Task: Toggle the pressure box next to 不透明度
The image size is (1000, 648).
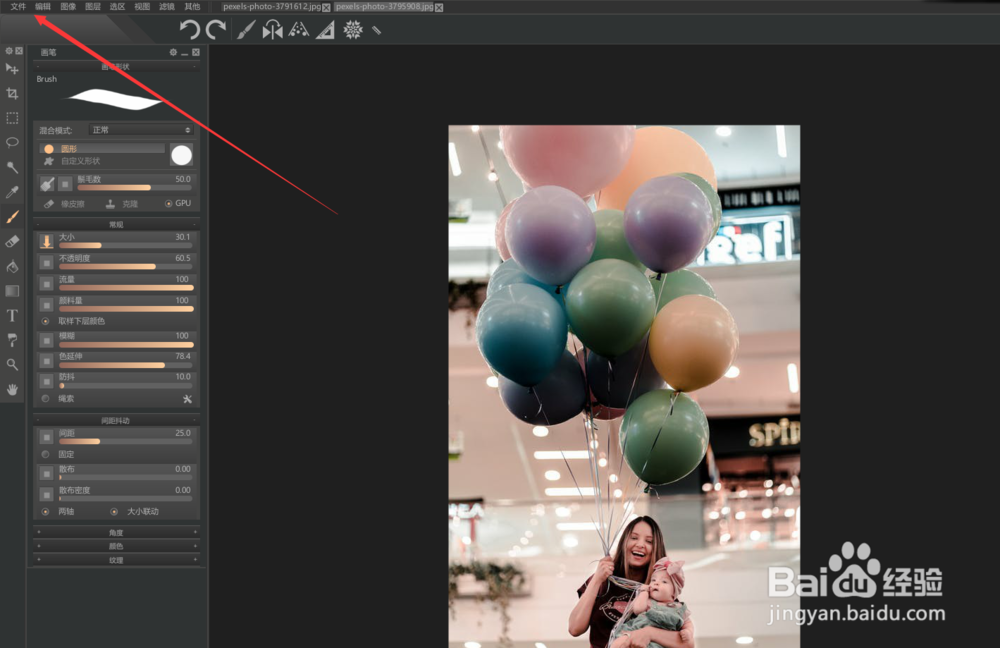Action: 47,262
